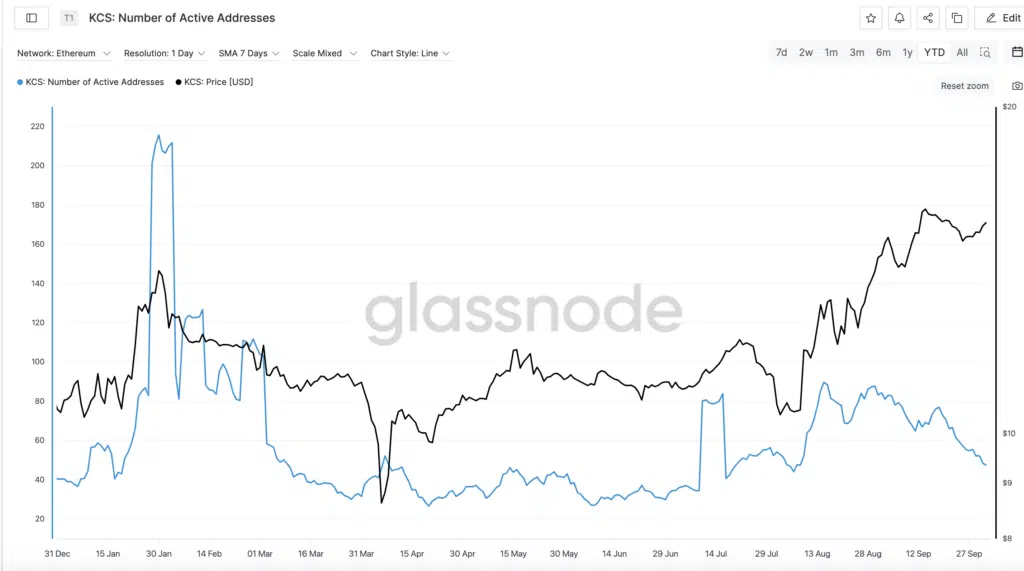Toggle KCS Price [USD] series visibility

coord(214,82)
